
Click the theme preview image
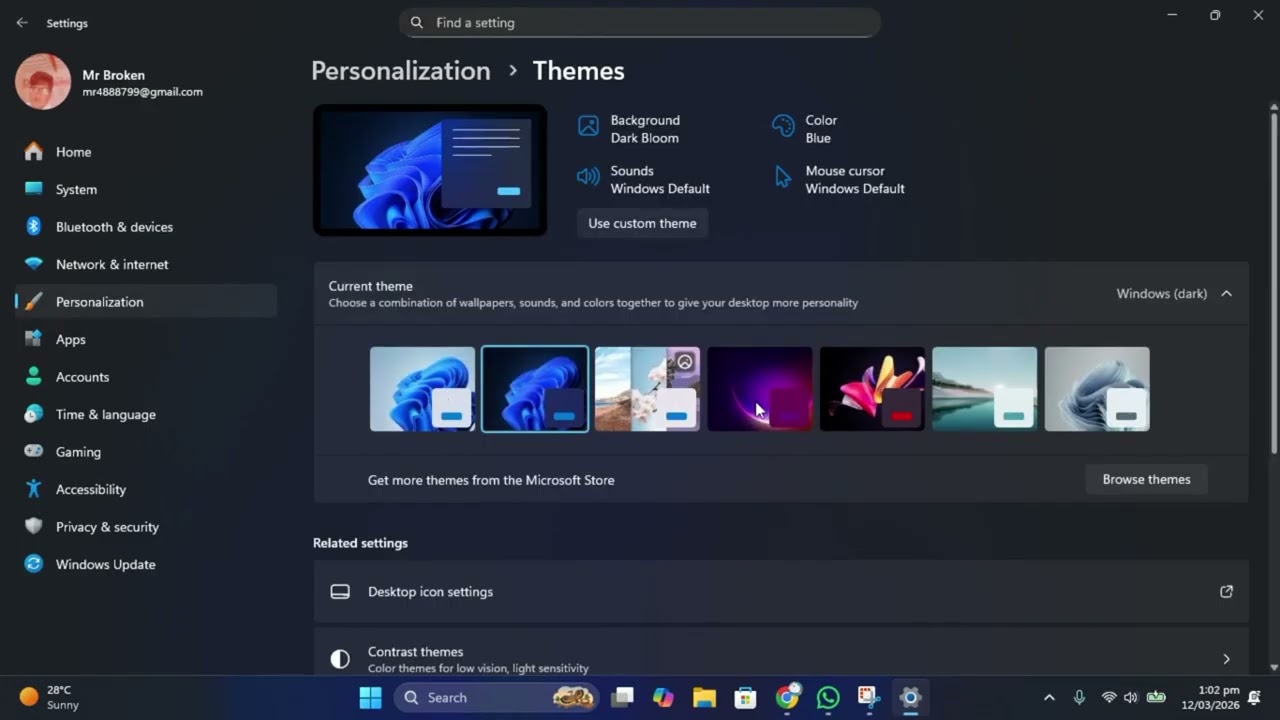(x=430, y=170)
